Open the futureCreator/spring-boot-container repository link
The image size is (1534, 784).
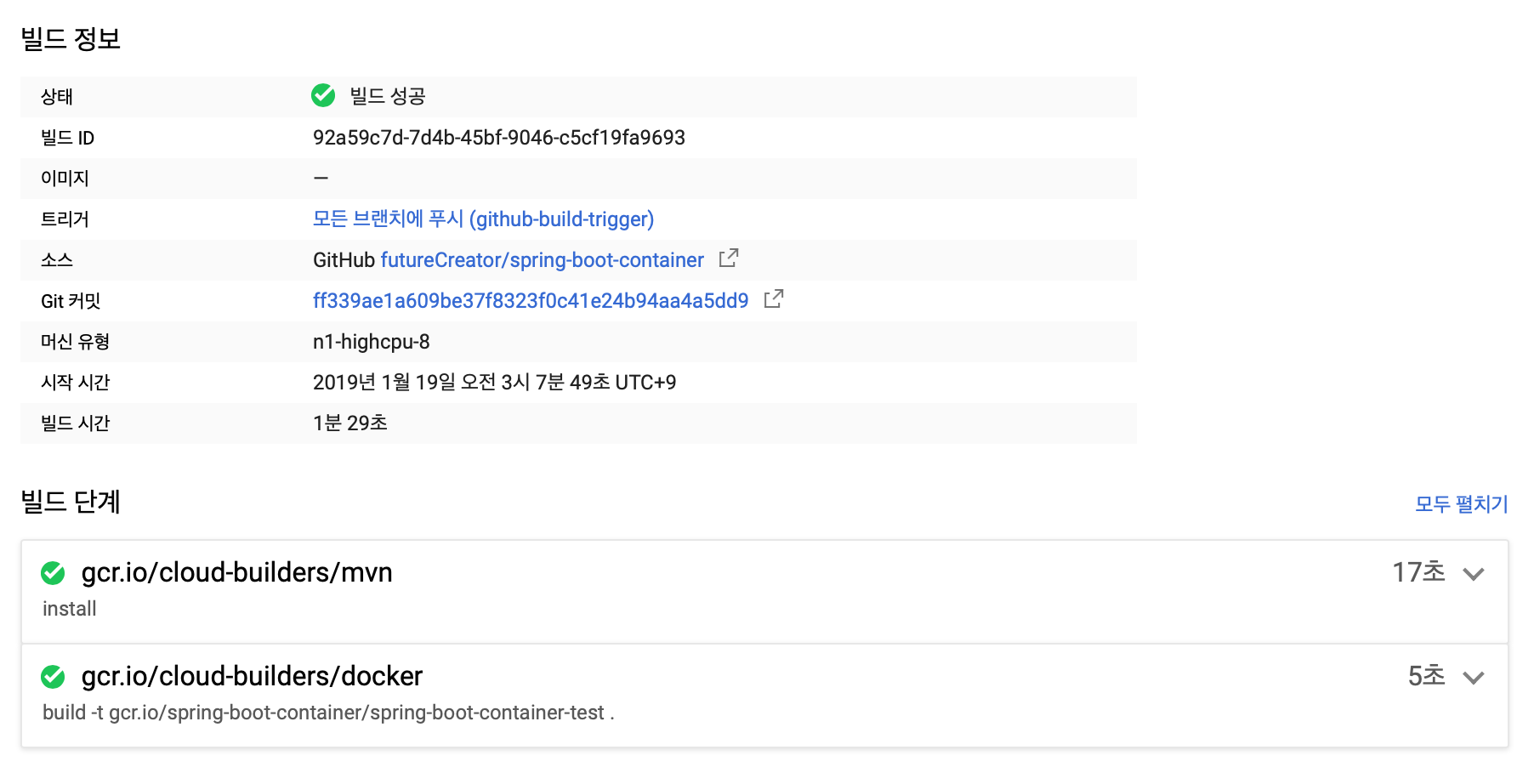coord(542,260)
